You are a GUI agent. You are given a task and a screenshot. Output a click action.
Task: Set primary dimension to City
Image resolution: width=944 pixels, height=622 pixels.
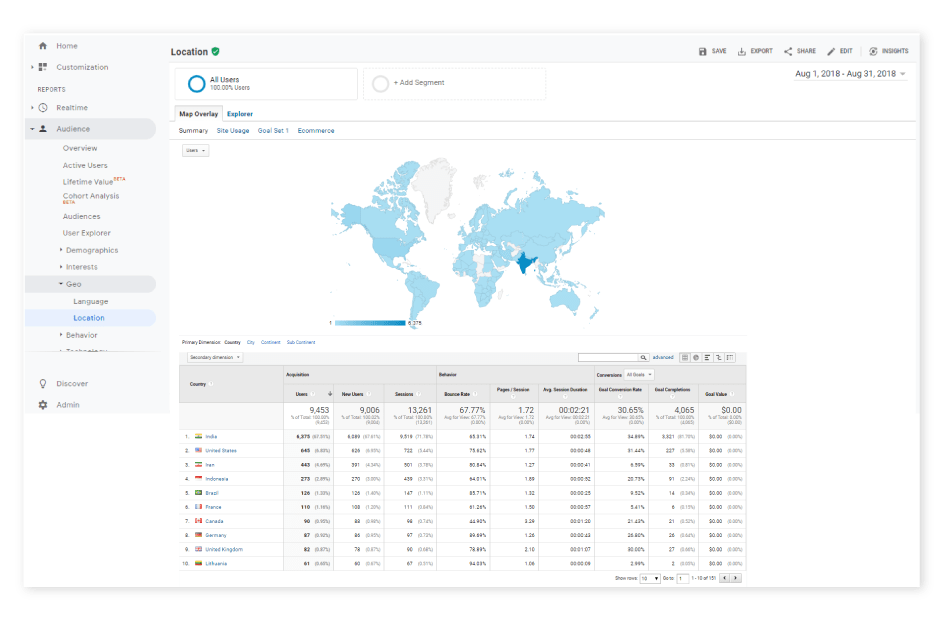click(250, 342)
